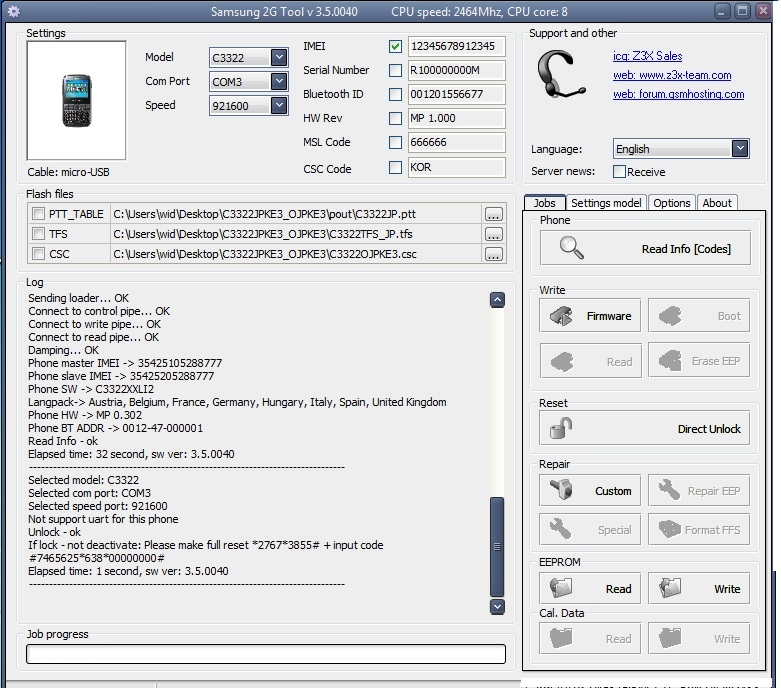781x688 pixels.
Task: Visit the www.z3x-team.com link
Action: point(672,75)
